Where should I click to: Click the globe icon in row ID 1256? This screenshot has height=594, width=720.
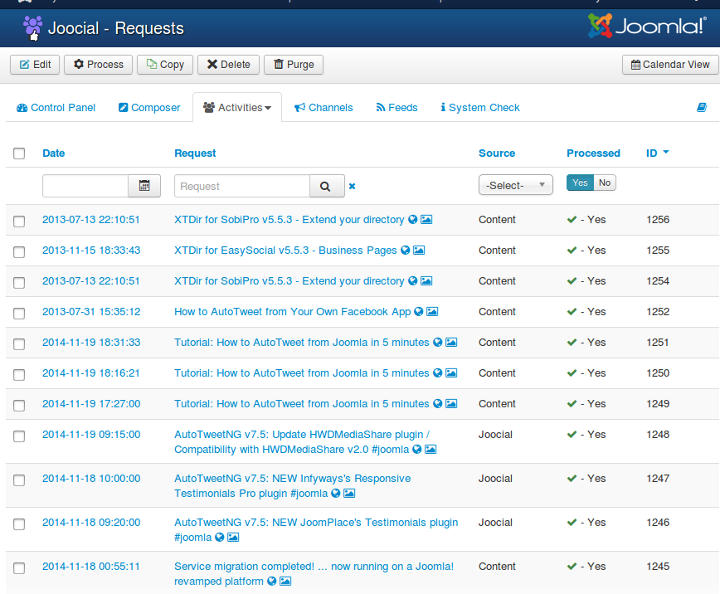tap(412, 219)
